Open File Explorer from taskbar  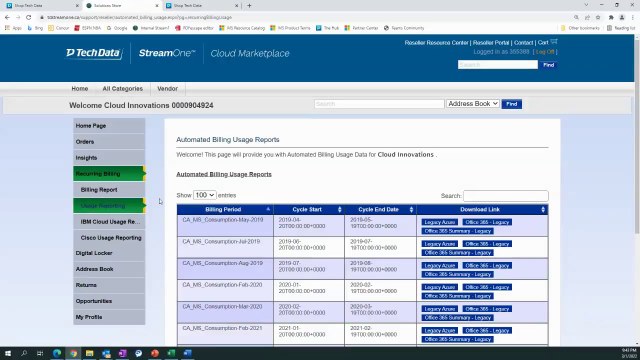click(89, 353)
